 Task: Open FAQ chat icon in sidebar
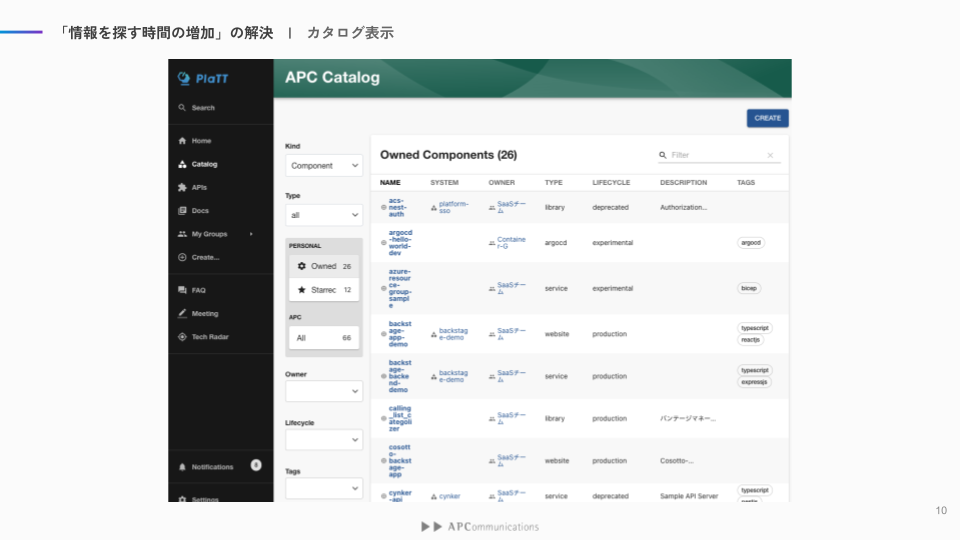(182, 290)
